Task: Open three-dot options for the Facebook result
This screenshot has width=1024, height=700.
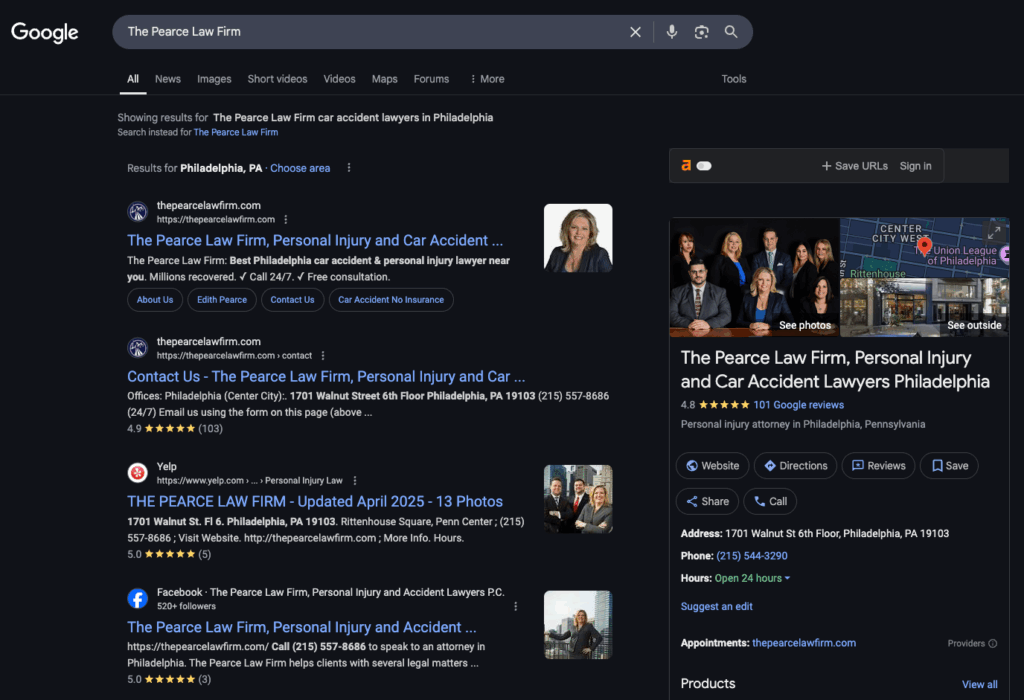Action: pyautogui.click(x=515, y=606)
